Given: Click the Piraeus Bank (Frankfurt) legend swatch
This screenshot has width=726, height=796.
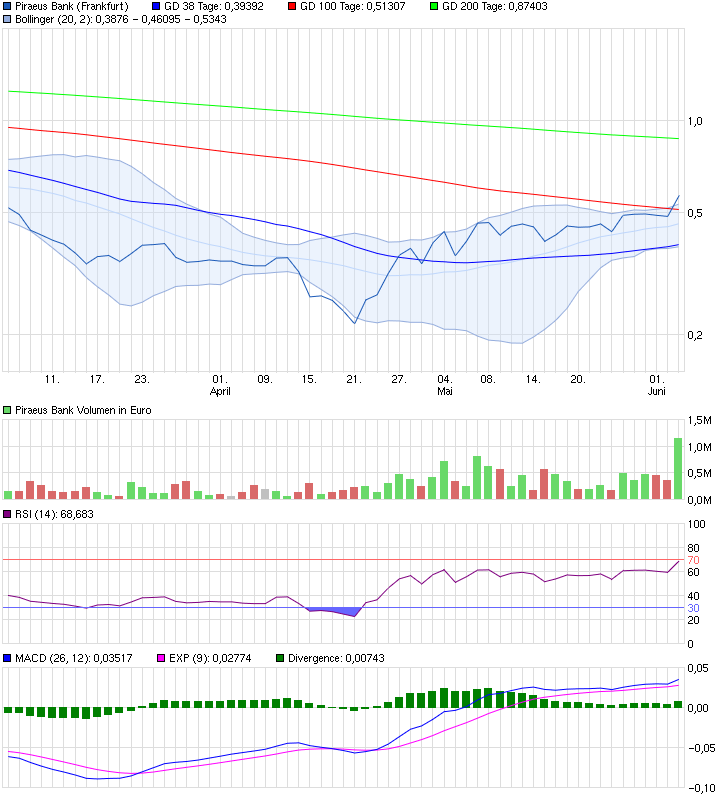Looking at the screenshot, I should tap(8, 6).
